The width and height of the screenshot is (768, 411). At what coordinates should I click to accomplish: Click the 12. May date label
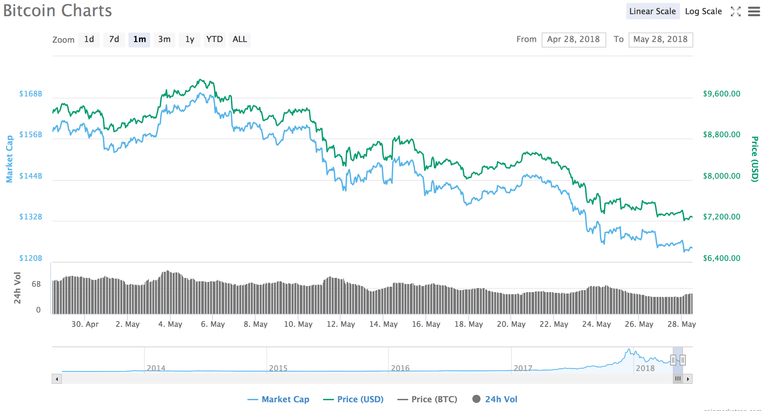(340, 324)
